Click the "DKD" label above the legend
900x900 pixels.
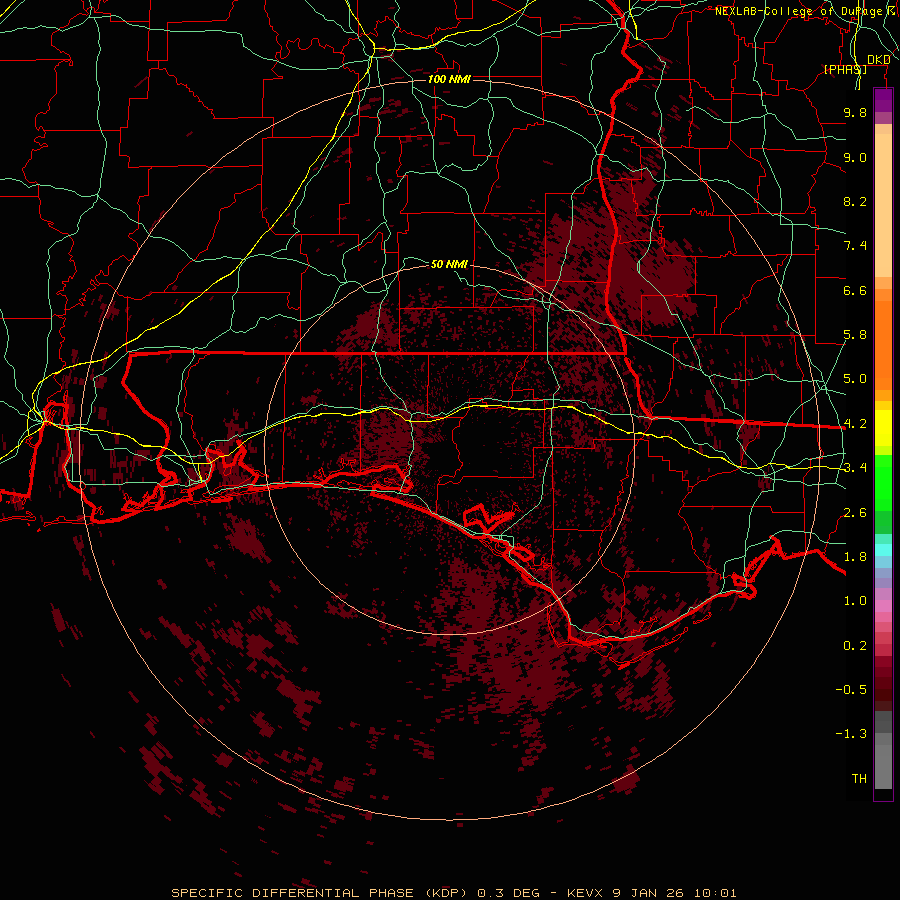(879, 60)
